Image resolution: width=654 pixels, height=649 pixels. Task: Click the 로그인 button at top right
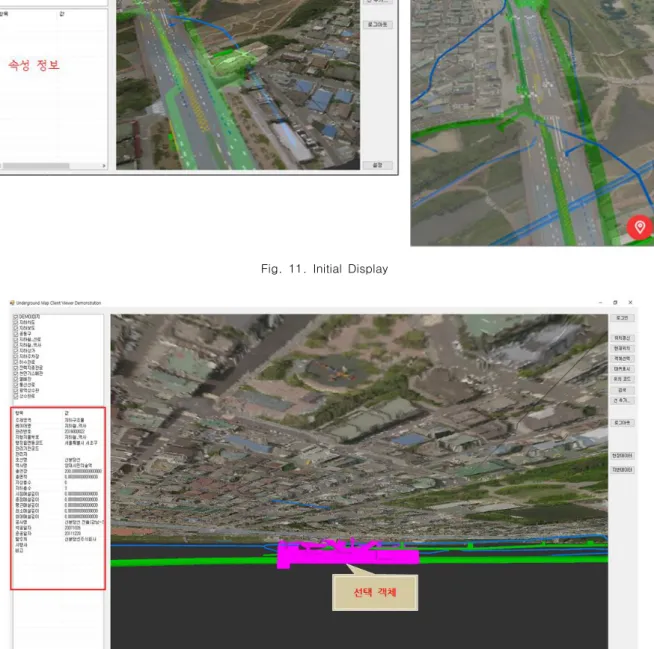[x=622, y=318]
